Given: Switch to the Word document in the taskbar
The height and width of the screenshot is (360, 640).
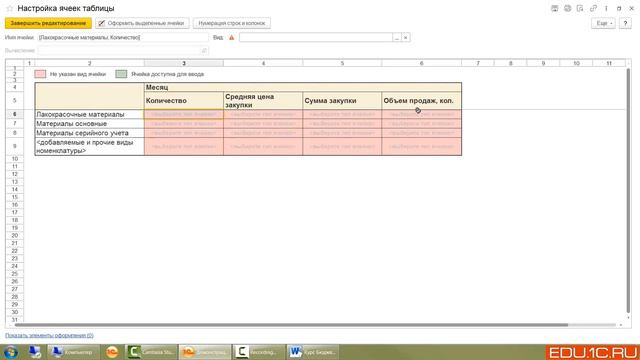Looking at the screenshot, I should coord(313,352).
